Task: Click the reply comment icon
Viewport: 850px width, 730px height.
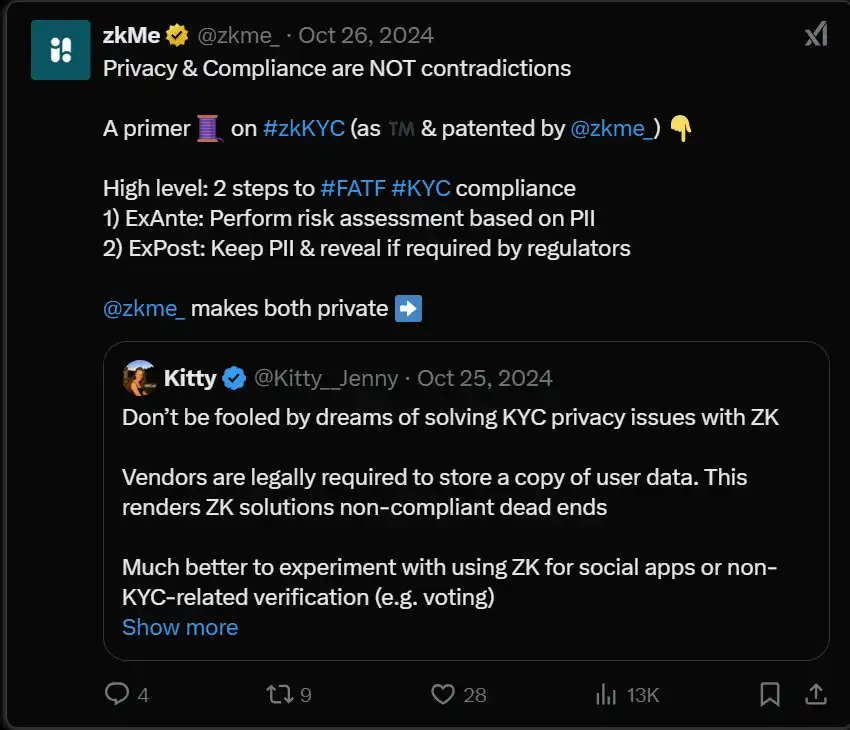Action: [x=118, y=693]
